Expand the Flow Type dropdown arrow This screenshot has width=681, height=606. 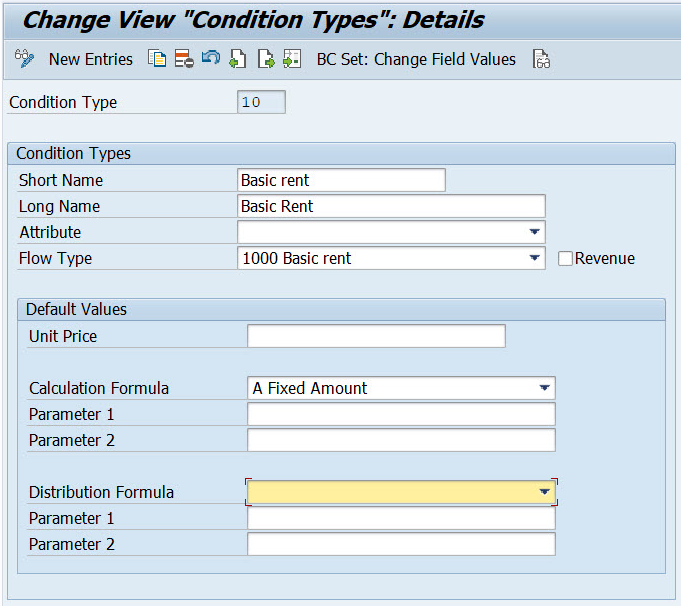[535, 258]
